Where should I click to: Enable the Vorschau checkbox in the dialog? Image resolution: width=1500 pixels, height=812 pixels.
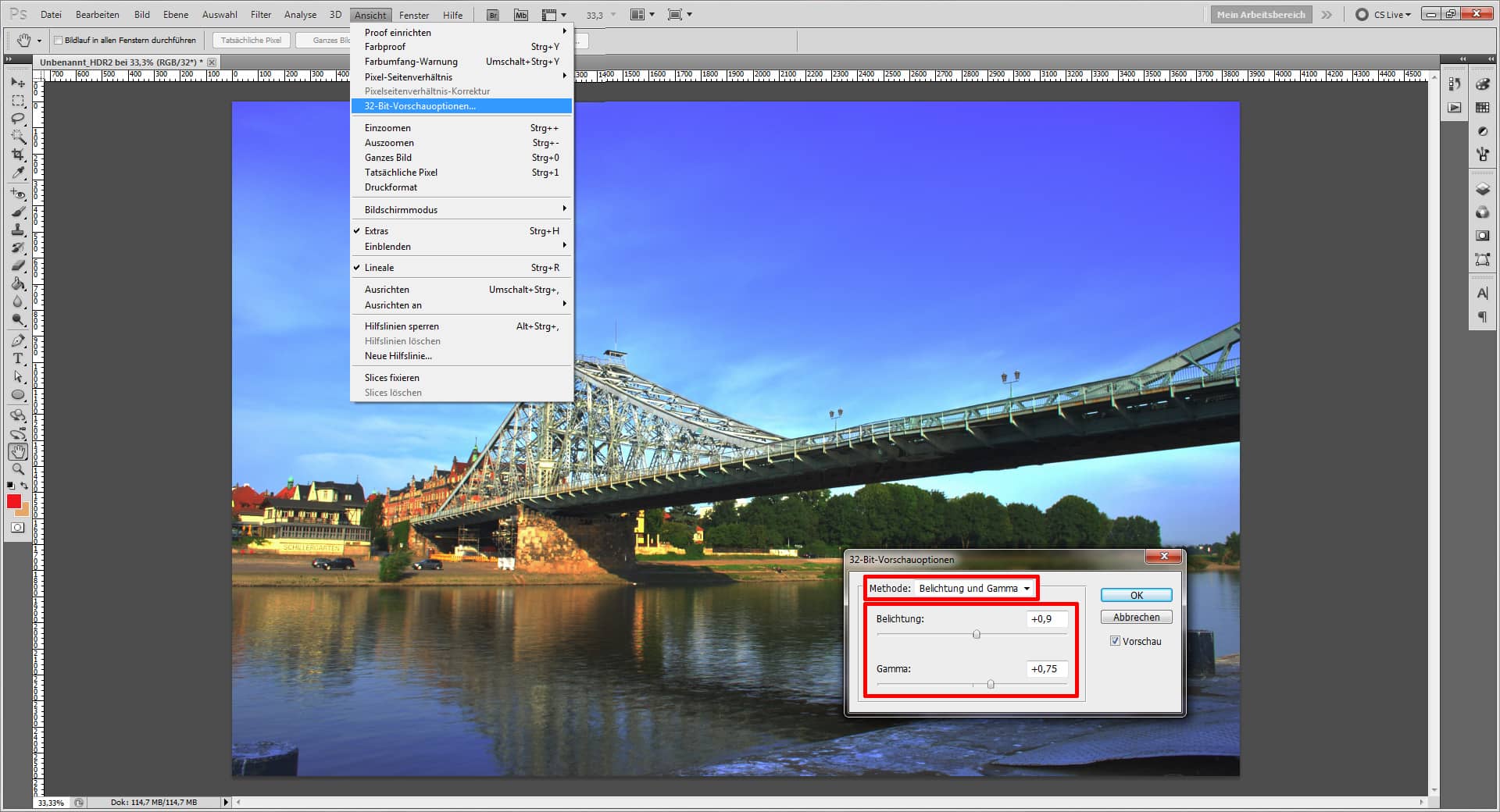tap(1115, 641)
